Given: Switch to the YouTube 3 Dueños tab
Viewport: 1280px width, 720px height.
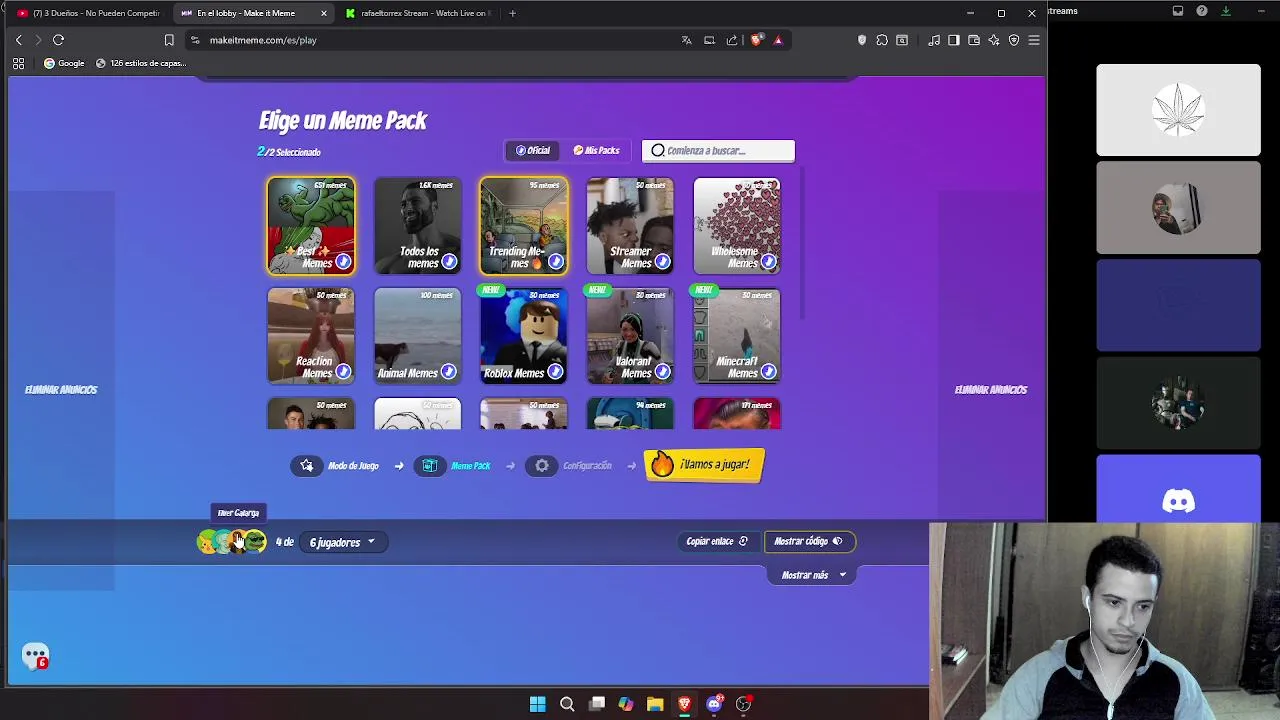Looking at the screenshot, I should (88, 13).
